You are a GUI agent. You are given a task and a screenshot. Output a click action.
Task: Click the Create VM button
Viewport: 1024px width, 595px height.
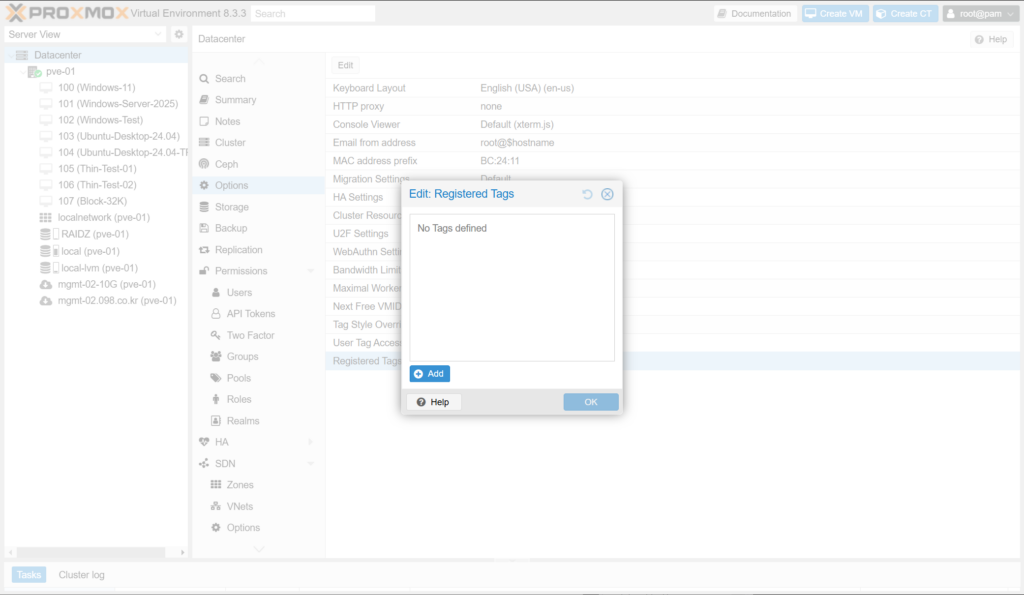coord(834,14)
